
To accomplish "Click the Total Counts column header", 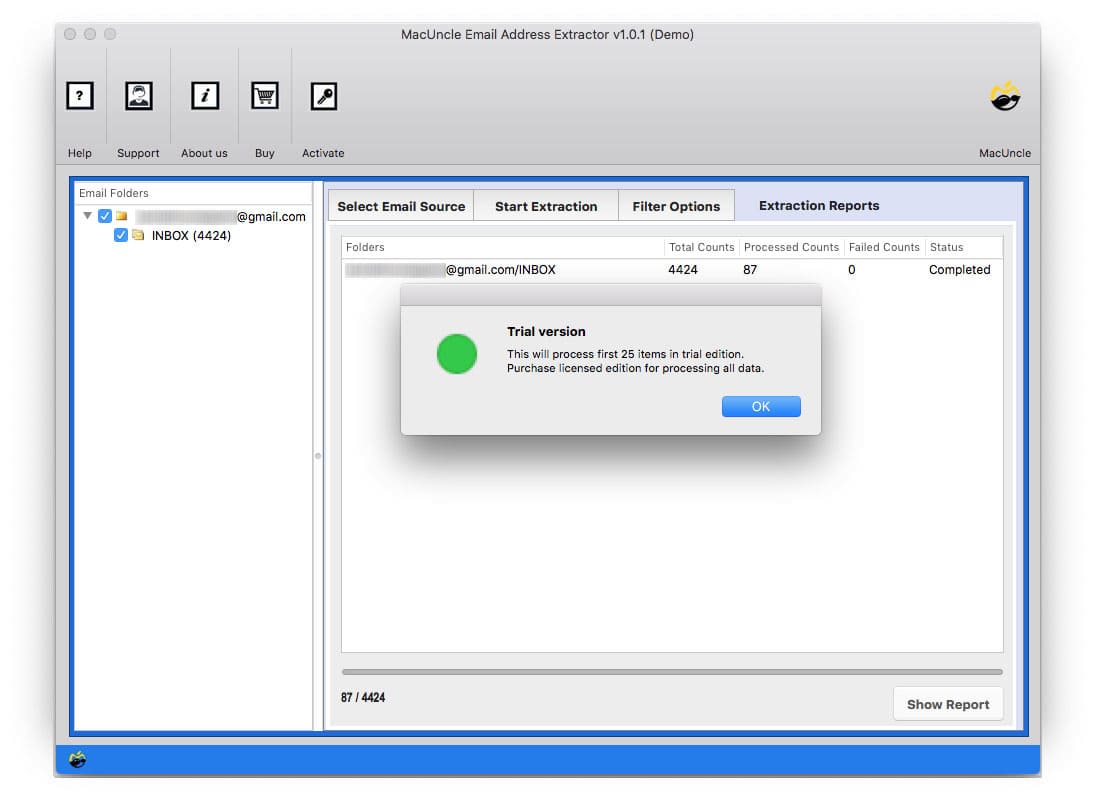I will click(701, 247).
